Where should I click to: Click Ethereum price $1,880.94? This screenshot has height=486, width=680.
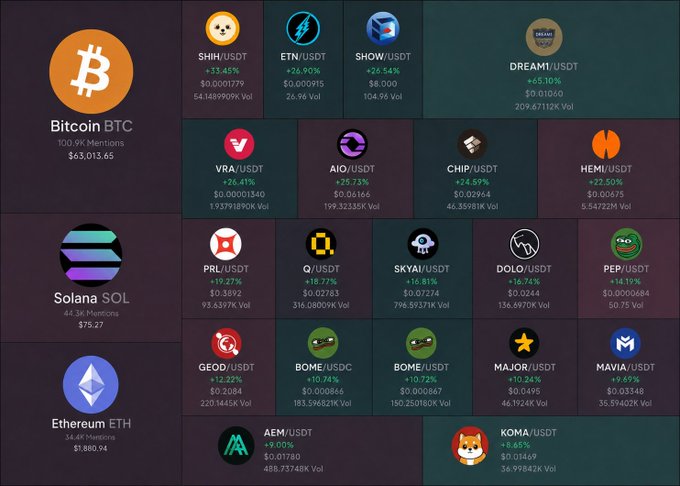pyautogui.click(x=90, y=448)
